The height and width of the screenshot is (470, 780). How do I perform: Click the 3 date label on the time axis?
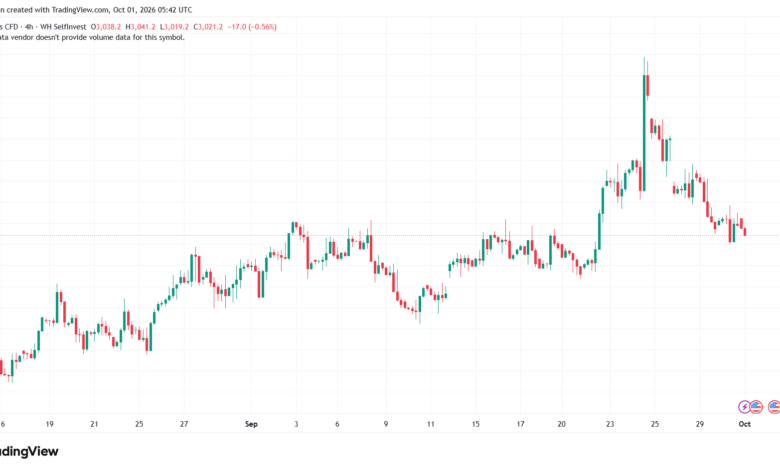[296, 424]
